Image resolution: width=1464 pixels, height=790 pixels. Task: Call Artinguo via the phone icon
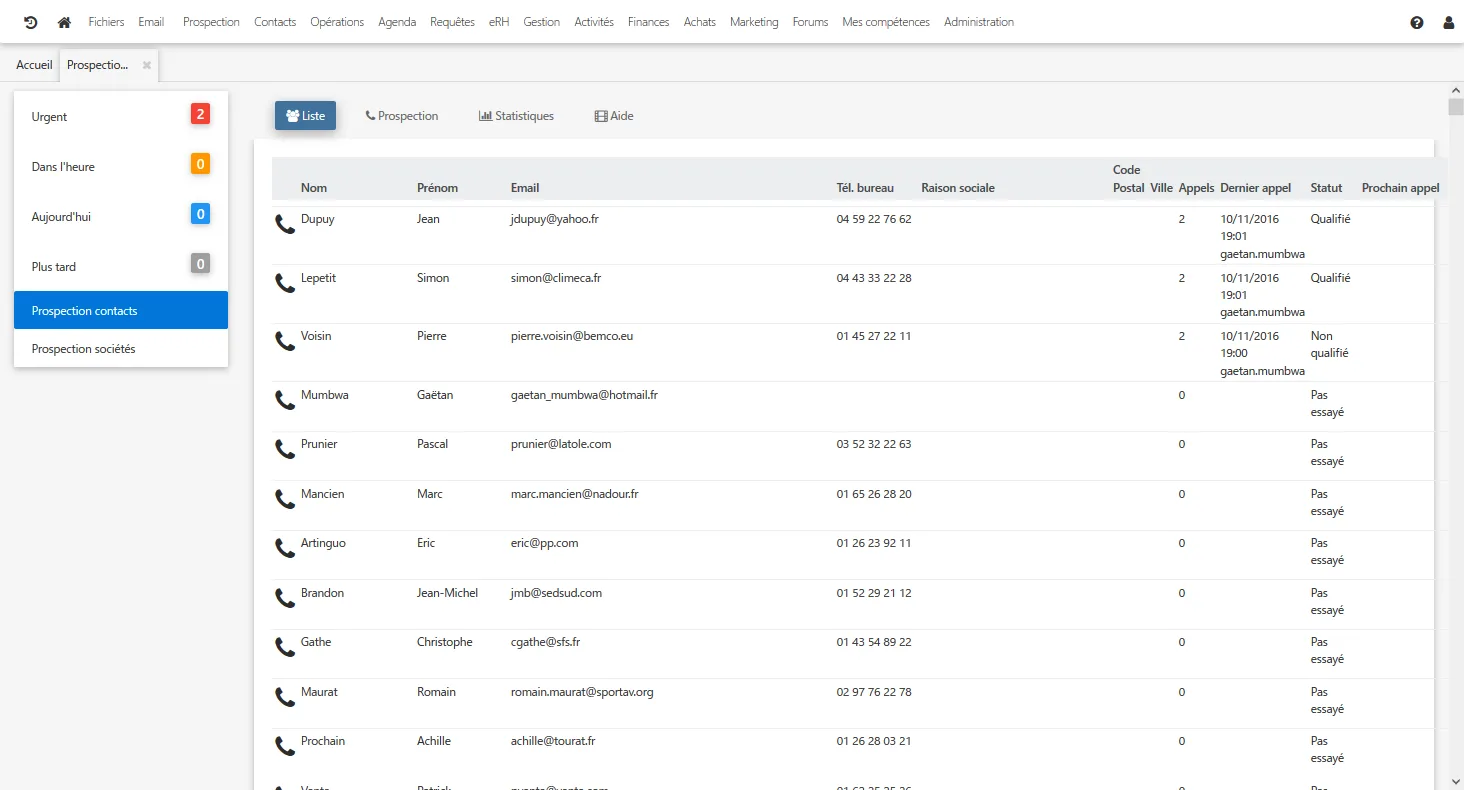[285, 549]
